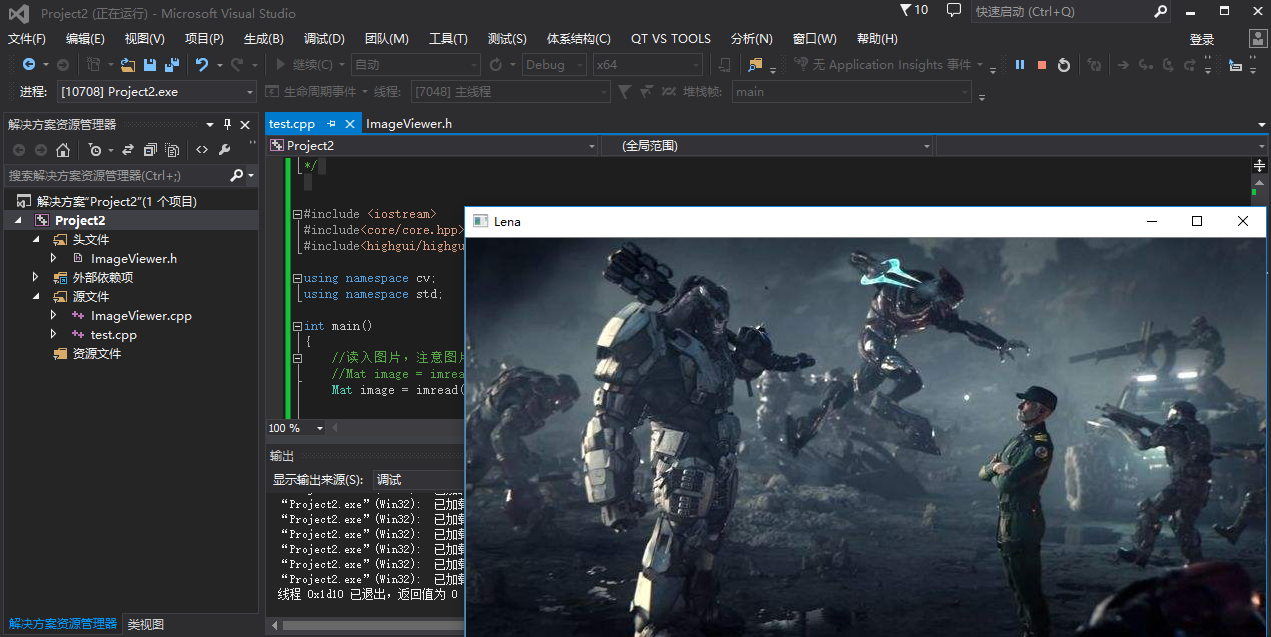1271x637 pixels.
Task: Select ImageViewer.cpp in the source files
Action: [x=141, y=315]
